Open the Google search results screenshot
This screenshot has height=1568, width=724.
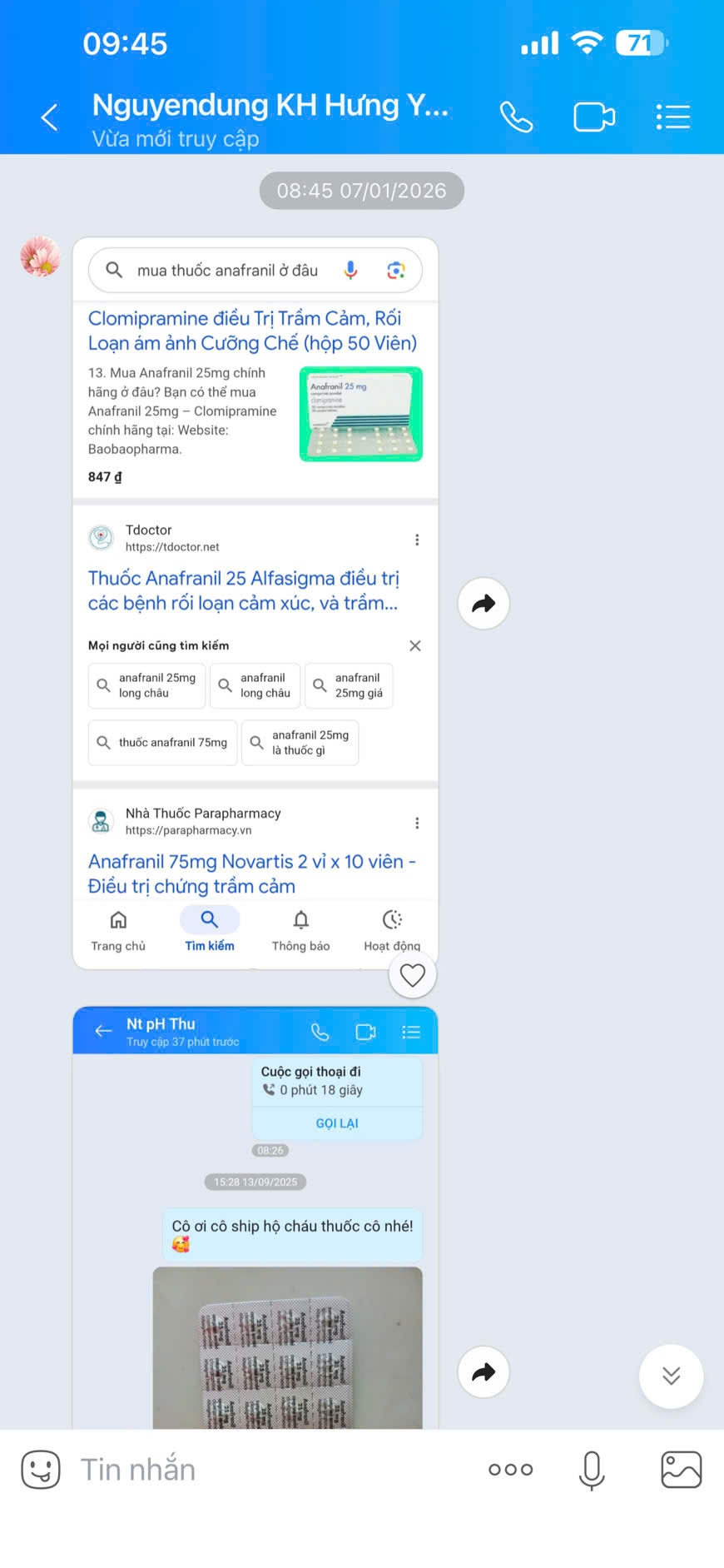[x=255, y=603]
